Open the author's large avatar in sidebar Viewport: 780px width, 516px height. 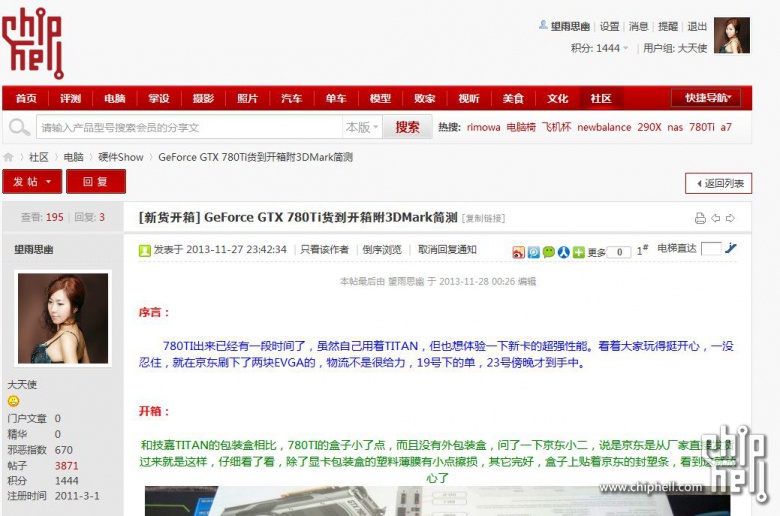(63, 318)
